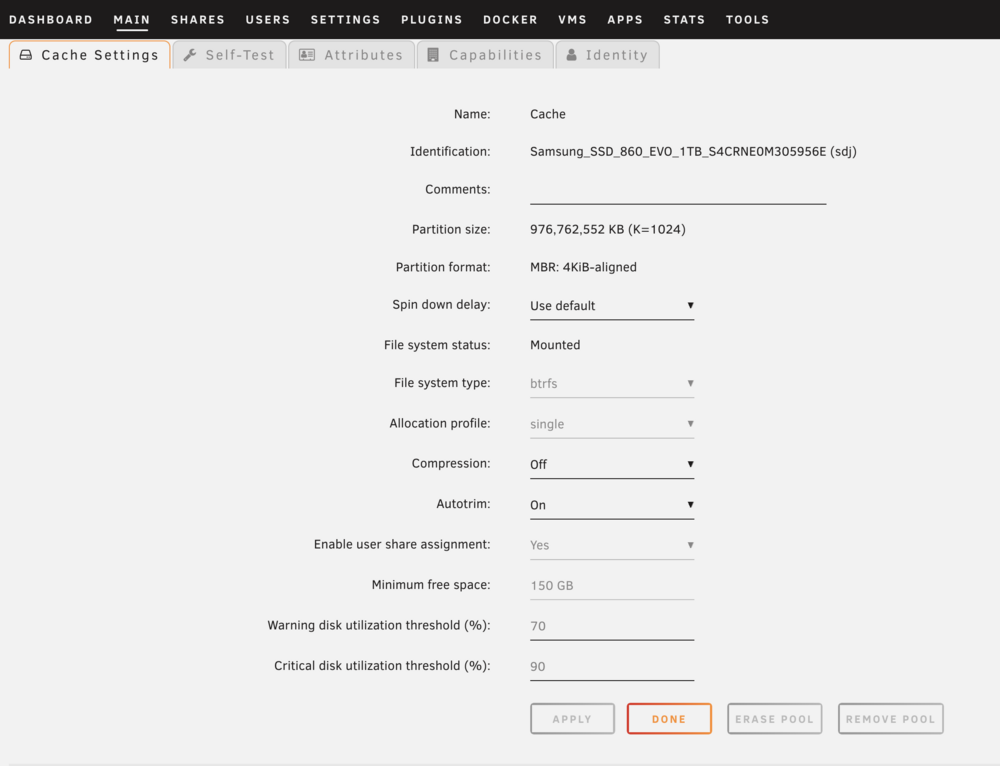This screenshot has width=1000, height=766.
Task: Open the Allocation profile dropdown
Action: click(x=612, y=424)
